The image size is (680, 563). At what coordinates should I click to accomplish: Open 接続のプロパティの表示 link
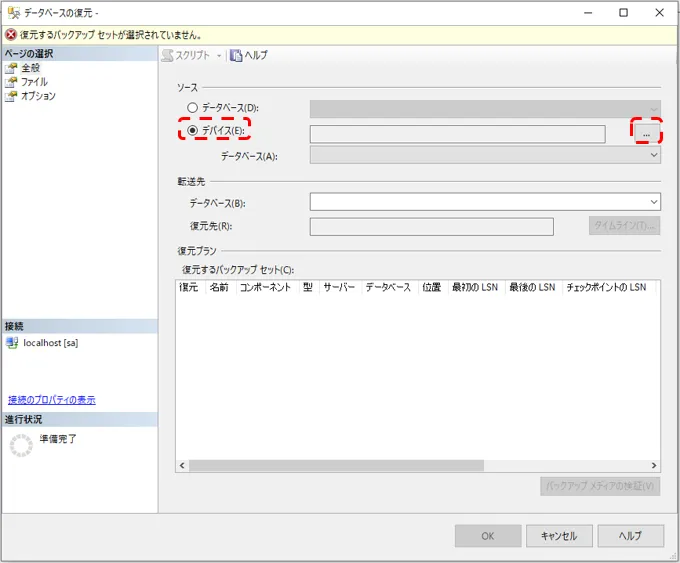(x=52, y=400)
